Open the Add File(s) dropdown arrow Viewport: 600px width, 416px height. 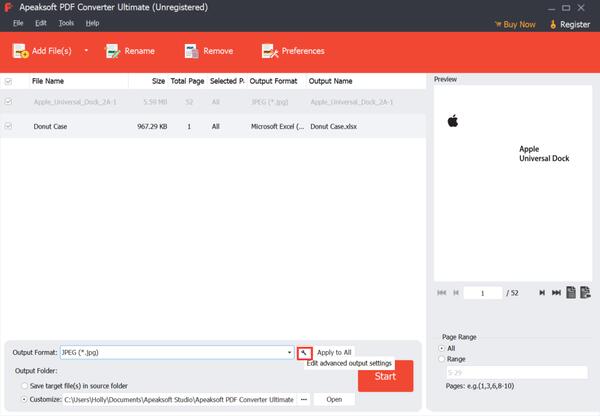click(x=86, y=50)
